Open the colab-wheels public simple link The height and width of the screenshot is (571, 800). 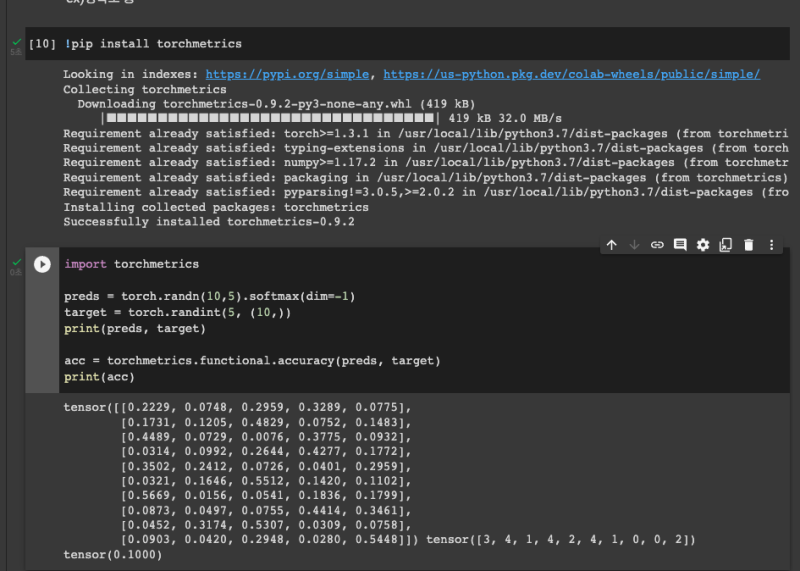point(571,75)
